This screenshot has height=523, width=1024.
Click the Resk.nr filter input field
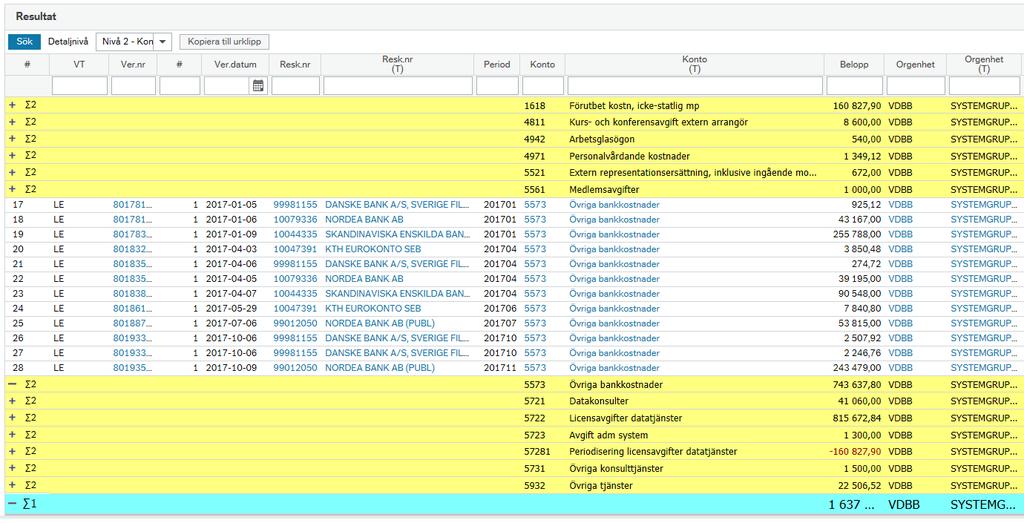(296, 86)
